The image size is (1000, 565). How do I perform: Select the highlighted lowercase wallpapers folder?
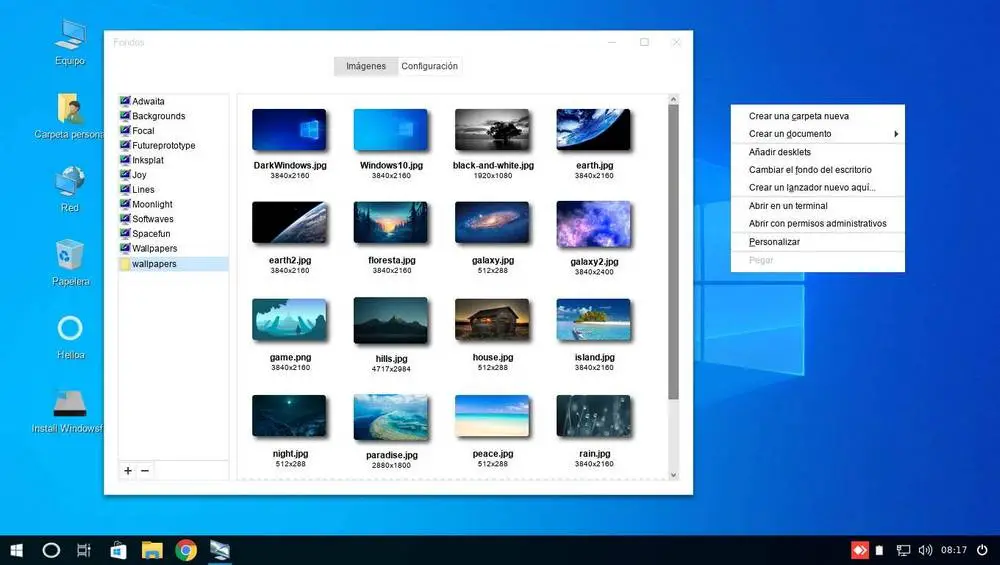[x=173, y=264]
